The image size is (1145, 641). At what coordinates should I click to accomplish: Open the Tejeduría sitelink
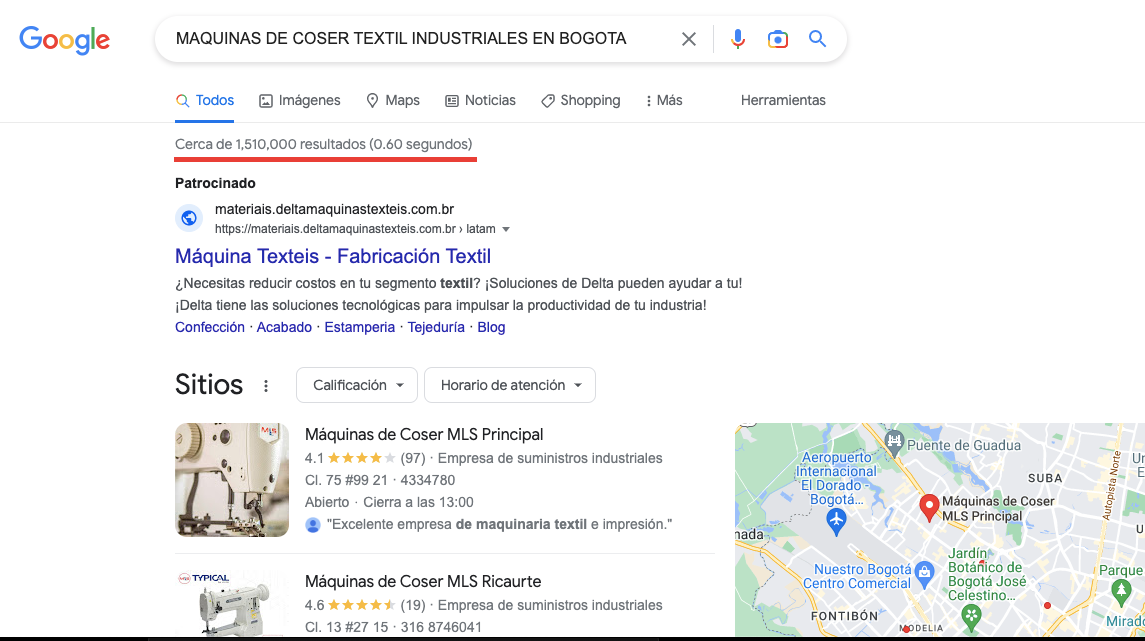(x=436, y=327)
